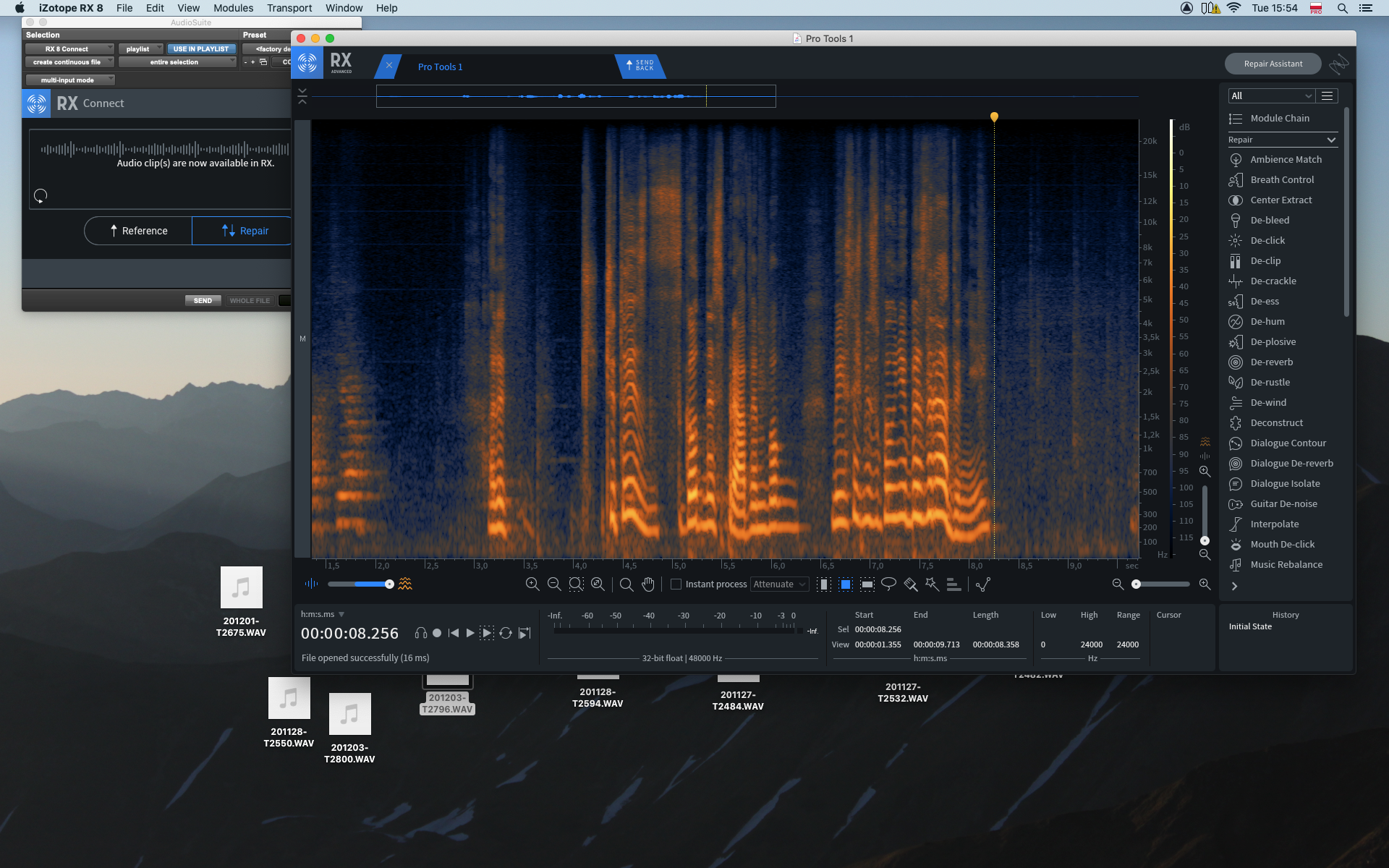The height and width of the screenshot is (868, 1389).
Task: Click the frequency zoom out icon on the right ruler
Action: [1205, 555]
